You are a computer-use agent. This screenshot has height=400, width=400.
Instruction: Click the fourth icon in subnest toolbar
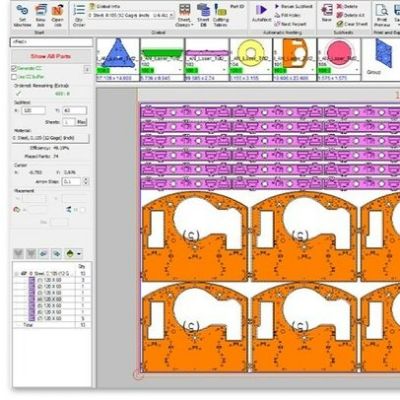tap(56, 254)
